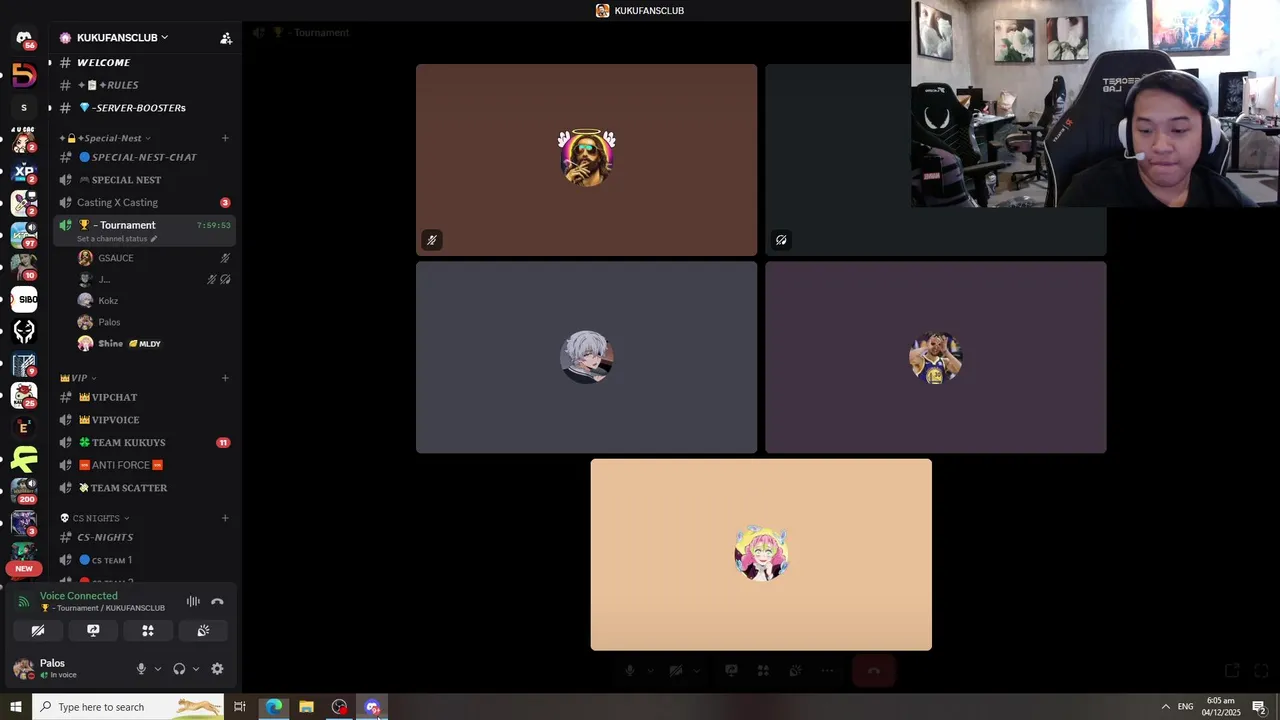The width and height of the screenshot is (1280, 720).
Task: Open the WELCOME text channel
Action: 145,62
